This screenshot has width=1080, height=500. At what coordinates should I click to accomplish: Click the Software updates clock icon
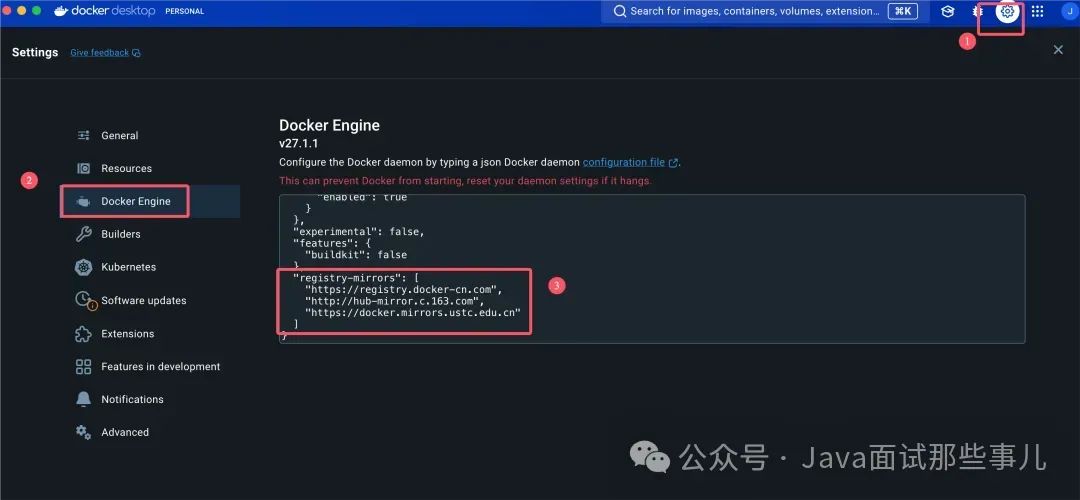[x=83, y=300]
